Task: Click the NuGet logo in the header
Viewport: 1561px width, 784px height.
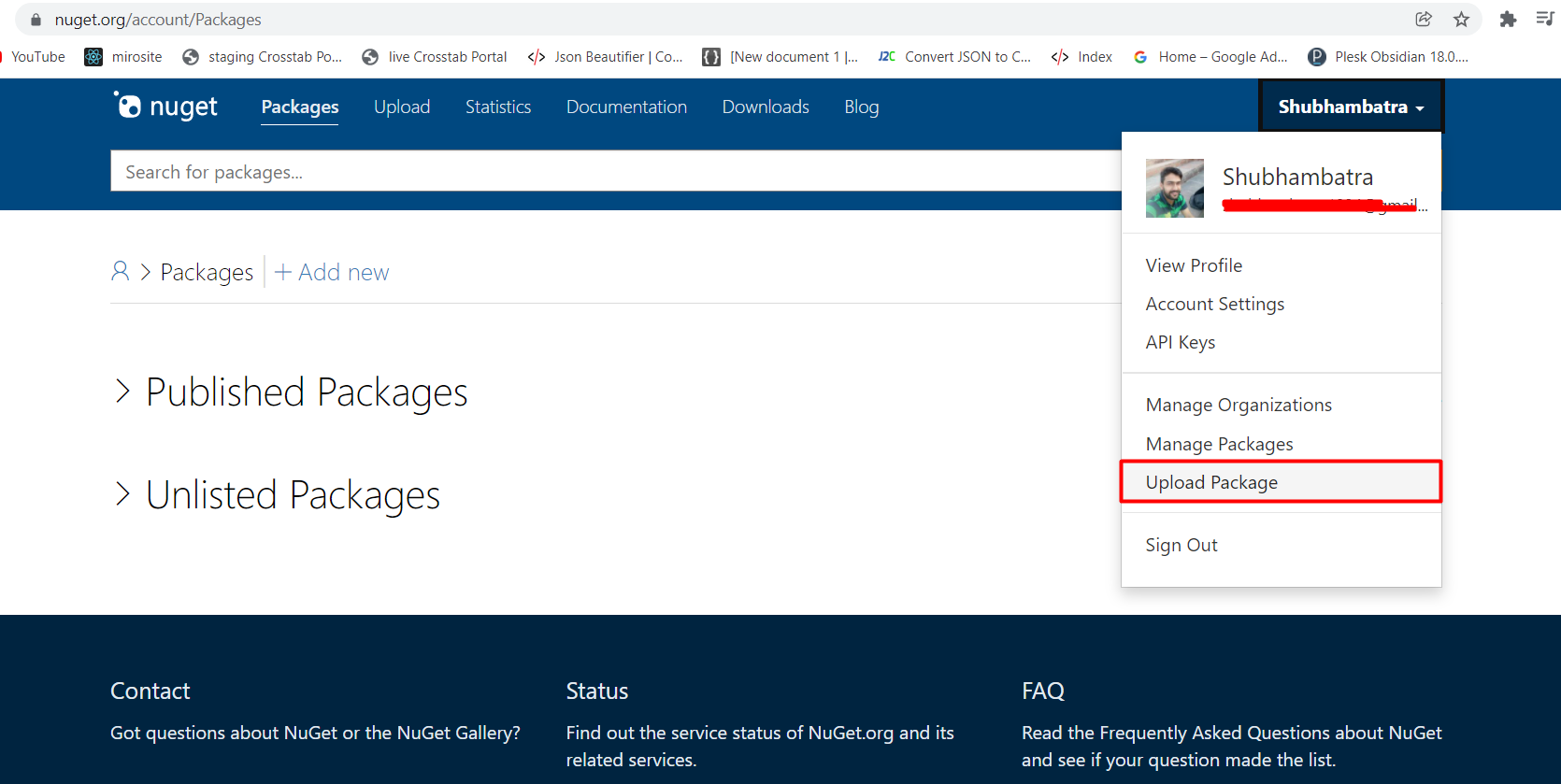Action: [x=165, y=106]
